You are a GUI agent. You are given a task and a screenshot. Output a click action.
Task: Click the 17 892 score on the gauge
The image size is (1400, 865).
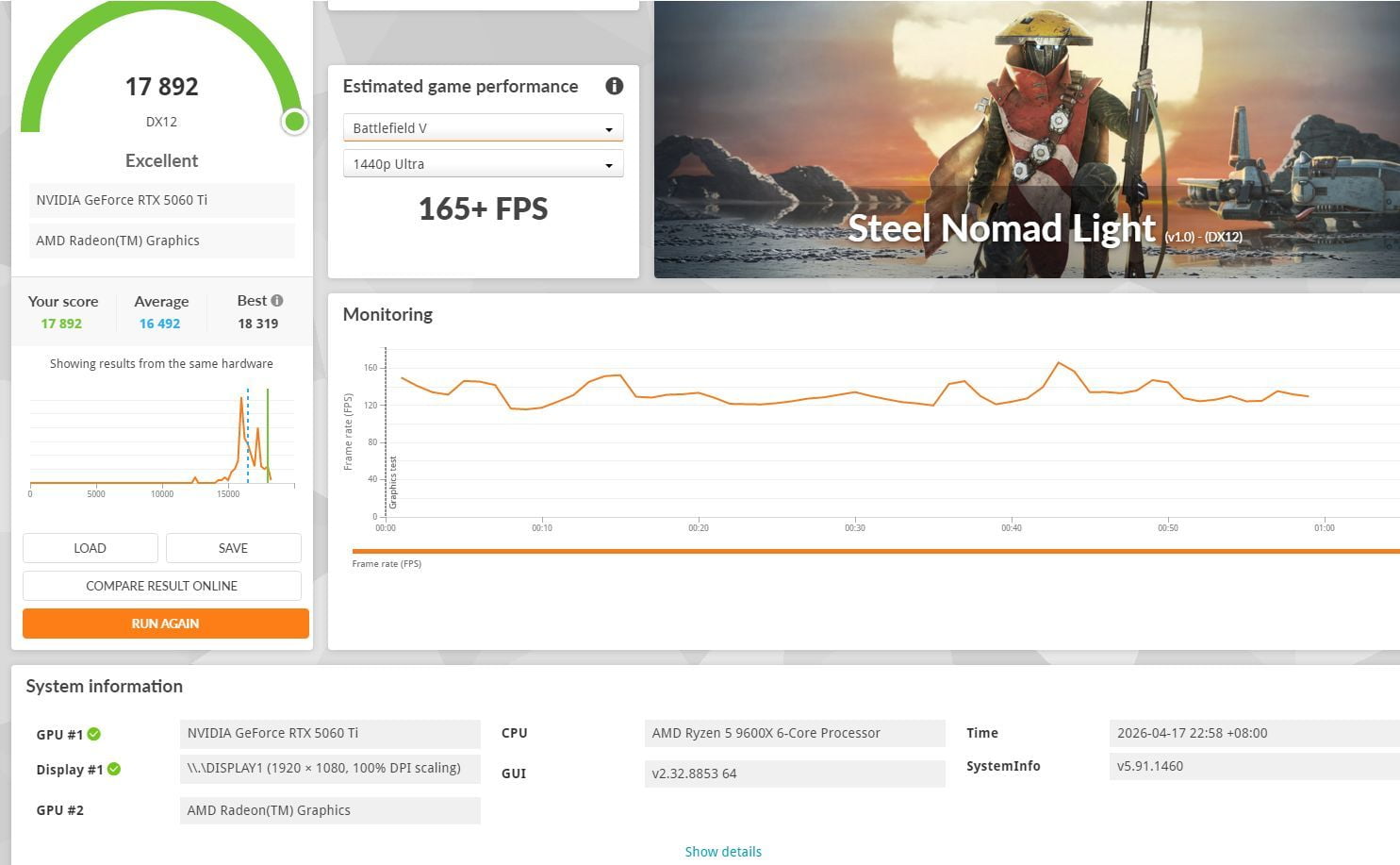pos(162,87)
